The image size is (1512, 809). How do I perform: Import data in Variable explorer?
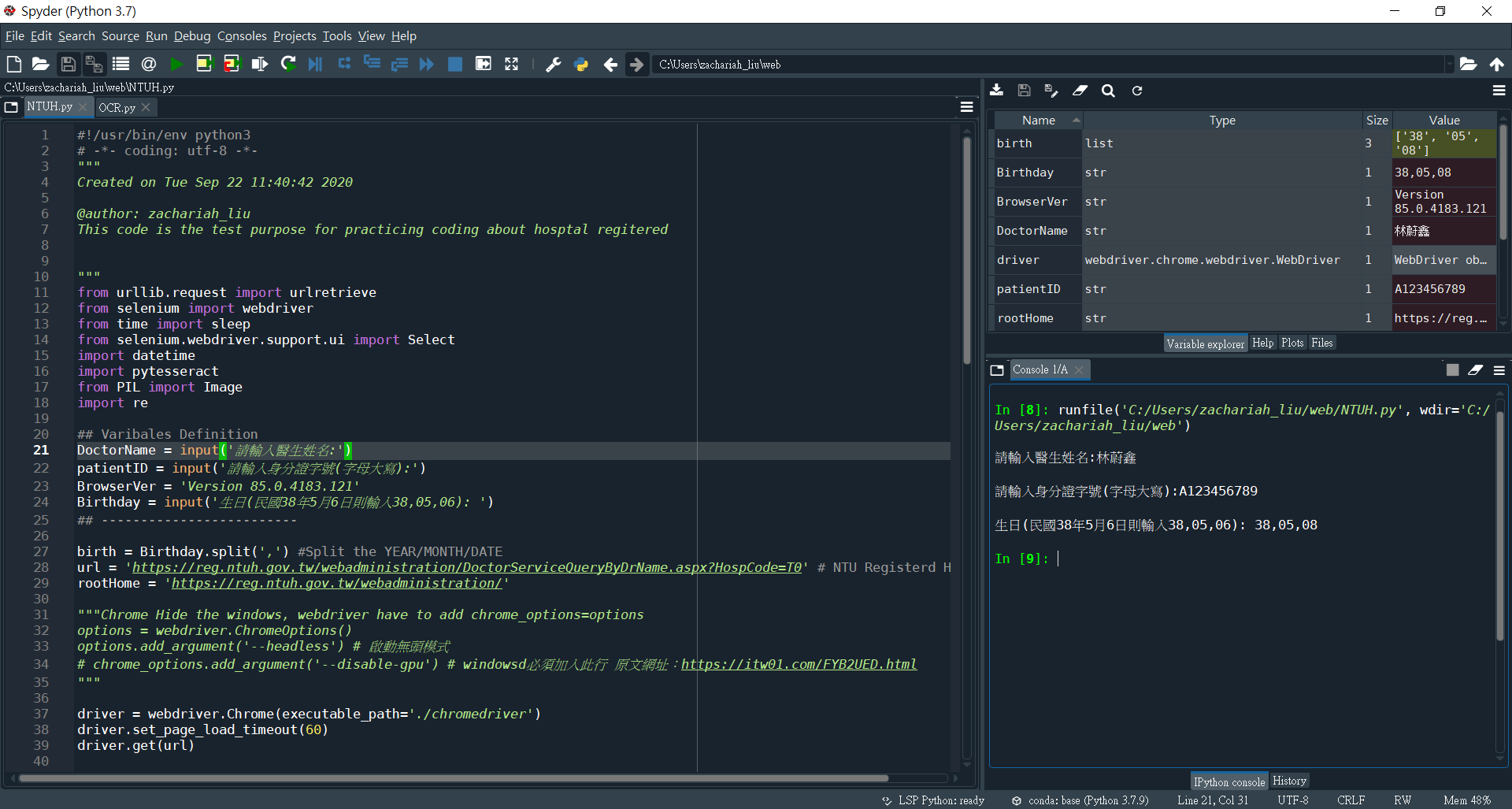pyautogui.click(x=997, y=91)
